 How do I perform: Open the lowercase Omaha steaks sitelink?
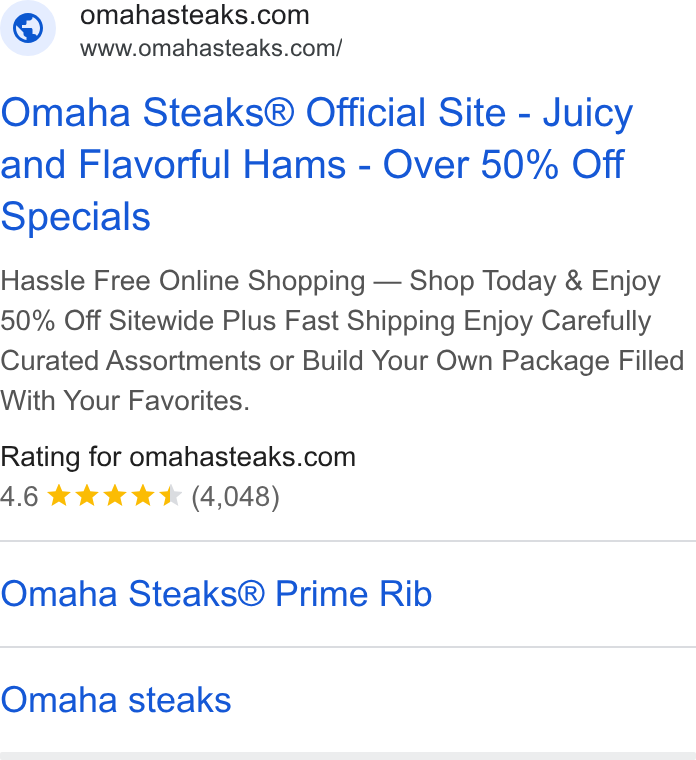116,699
